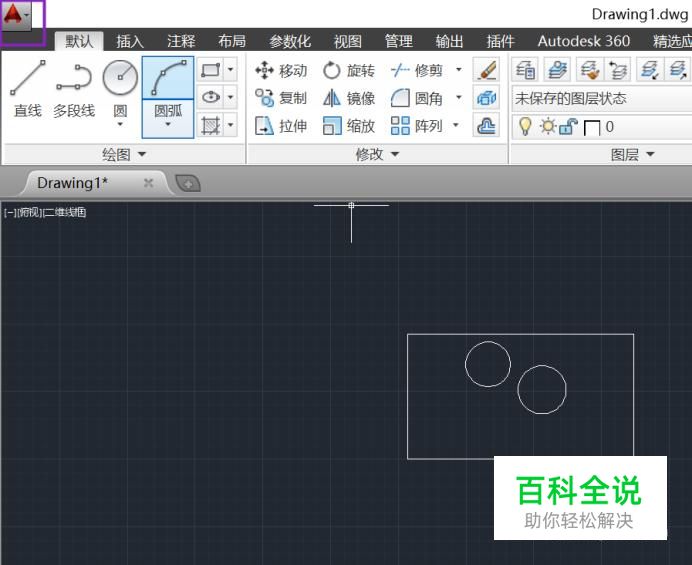Toggle the layer 0 lock padlock icon
Viewport: 692px width, 565px height.
(568, 127)
